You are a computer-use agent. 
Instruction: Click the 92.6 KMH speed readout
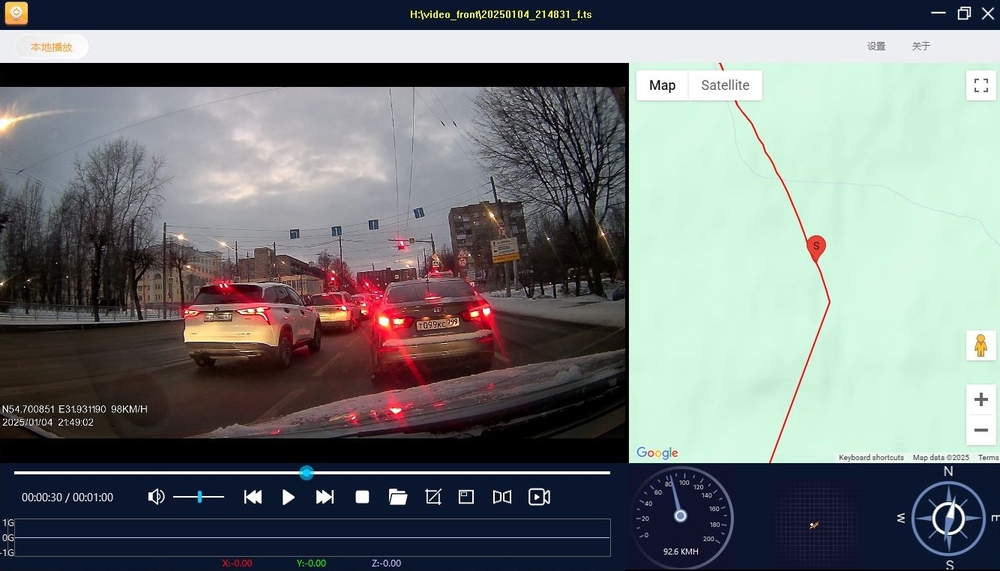(680, 551)
